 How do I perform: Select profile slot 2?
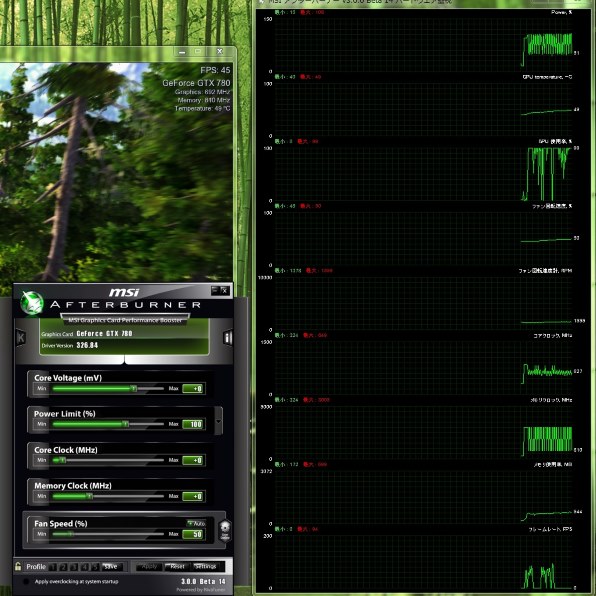63,567
